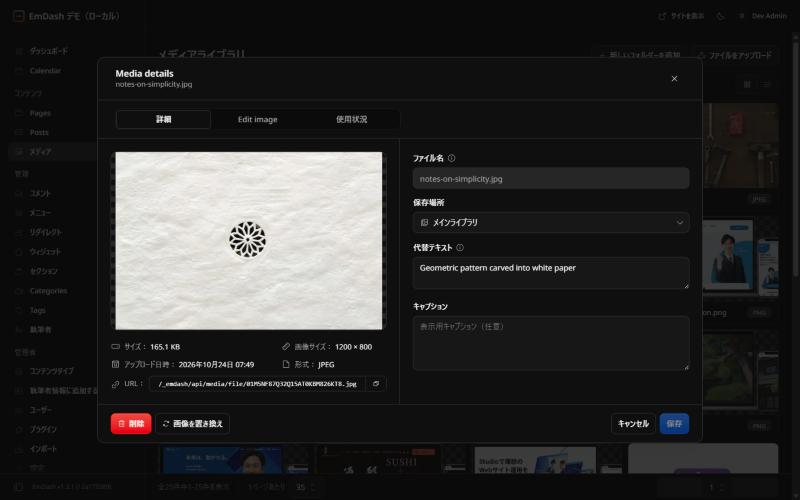Click the link icon beside URL label
The image size is (800, 500).
pos(115,384)
